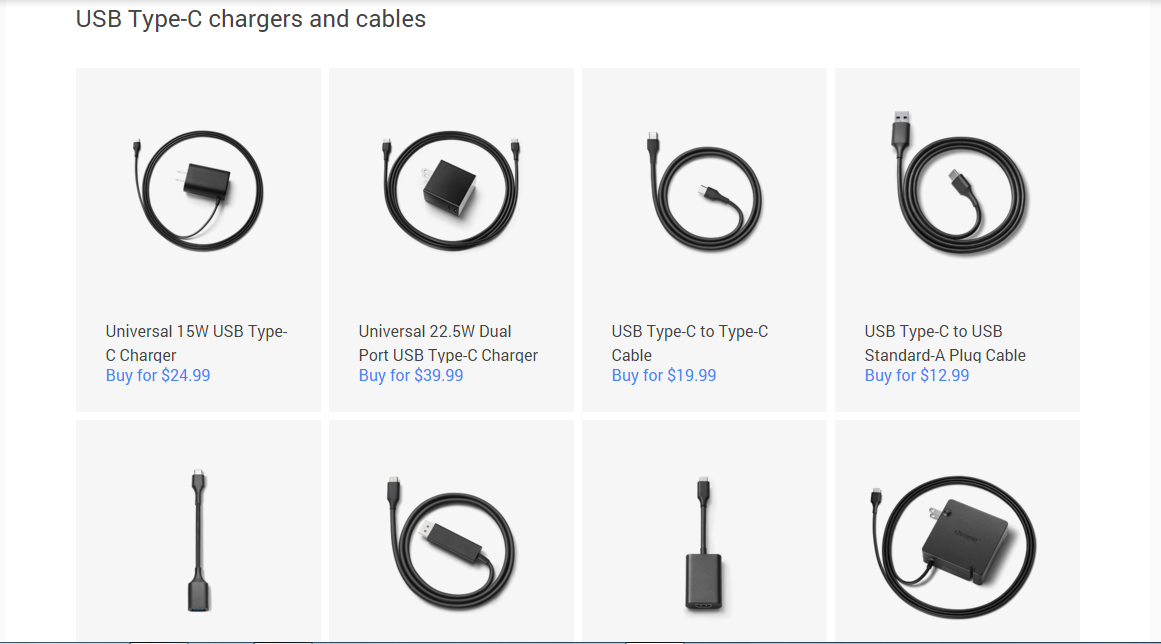Select the USB Type-C to USB Standard-A title
The height and width of the screenshot is (644, 1161).
(x=945, y=343)
